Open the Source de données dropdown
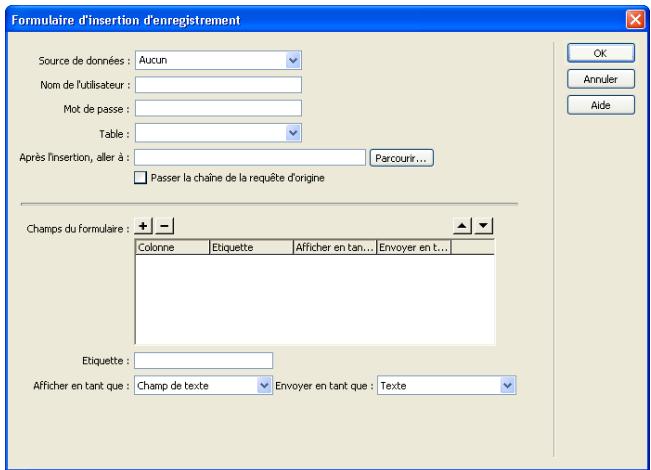This screenshot has width=651, height=470. 218,60
